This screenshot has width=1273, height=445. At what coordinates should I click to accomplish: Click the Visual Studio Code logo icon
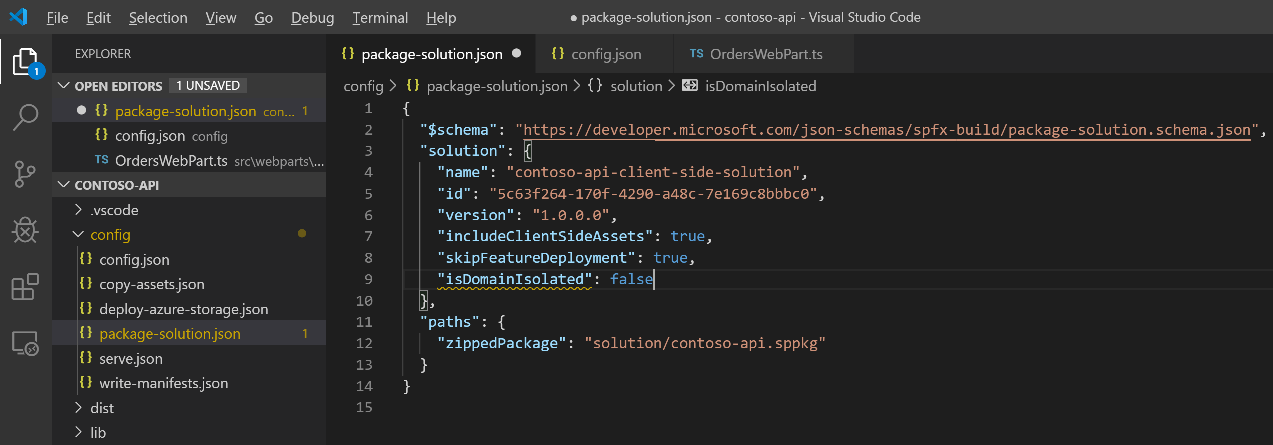(18, 17)
